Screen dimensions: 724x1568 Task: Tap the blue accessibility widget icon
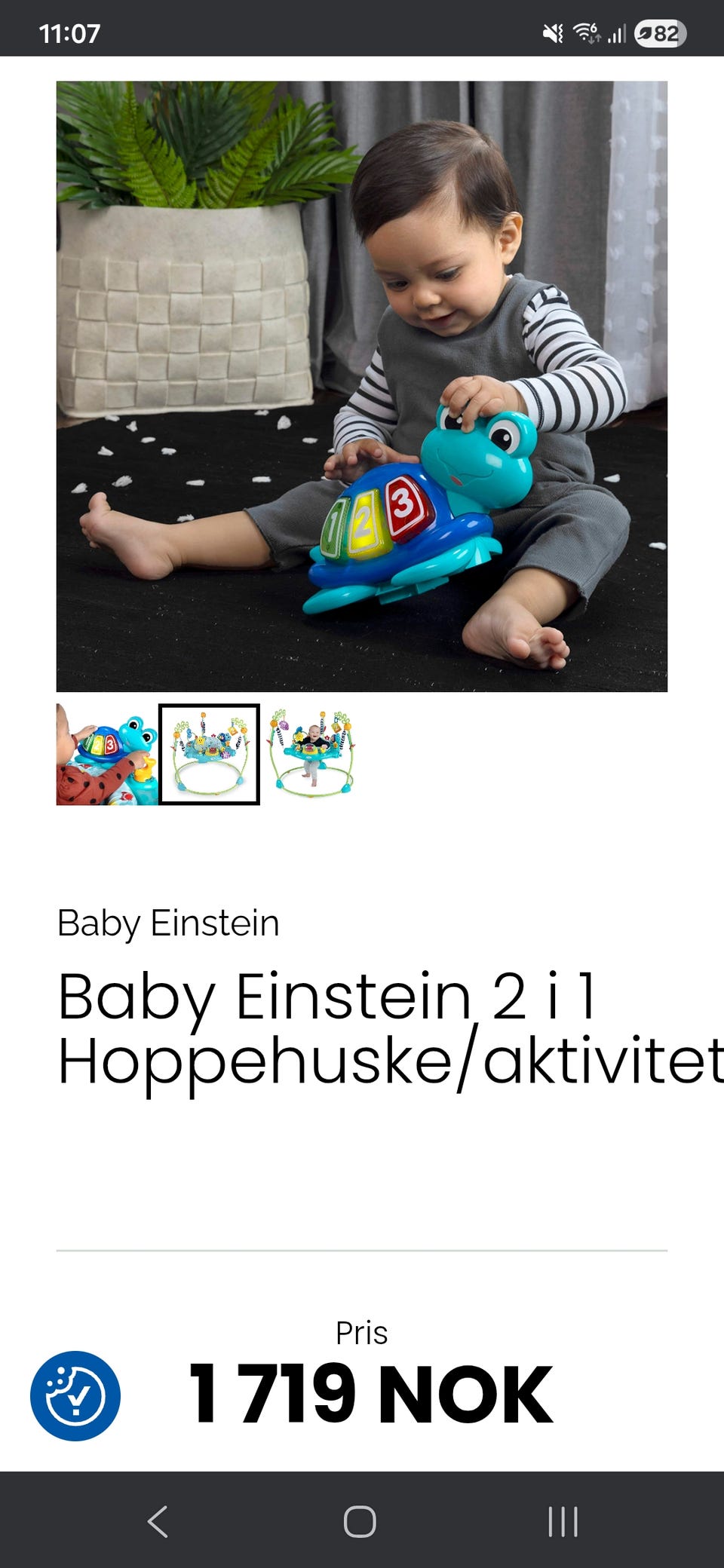75,1396
